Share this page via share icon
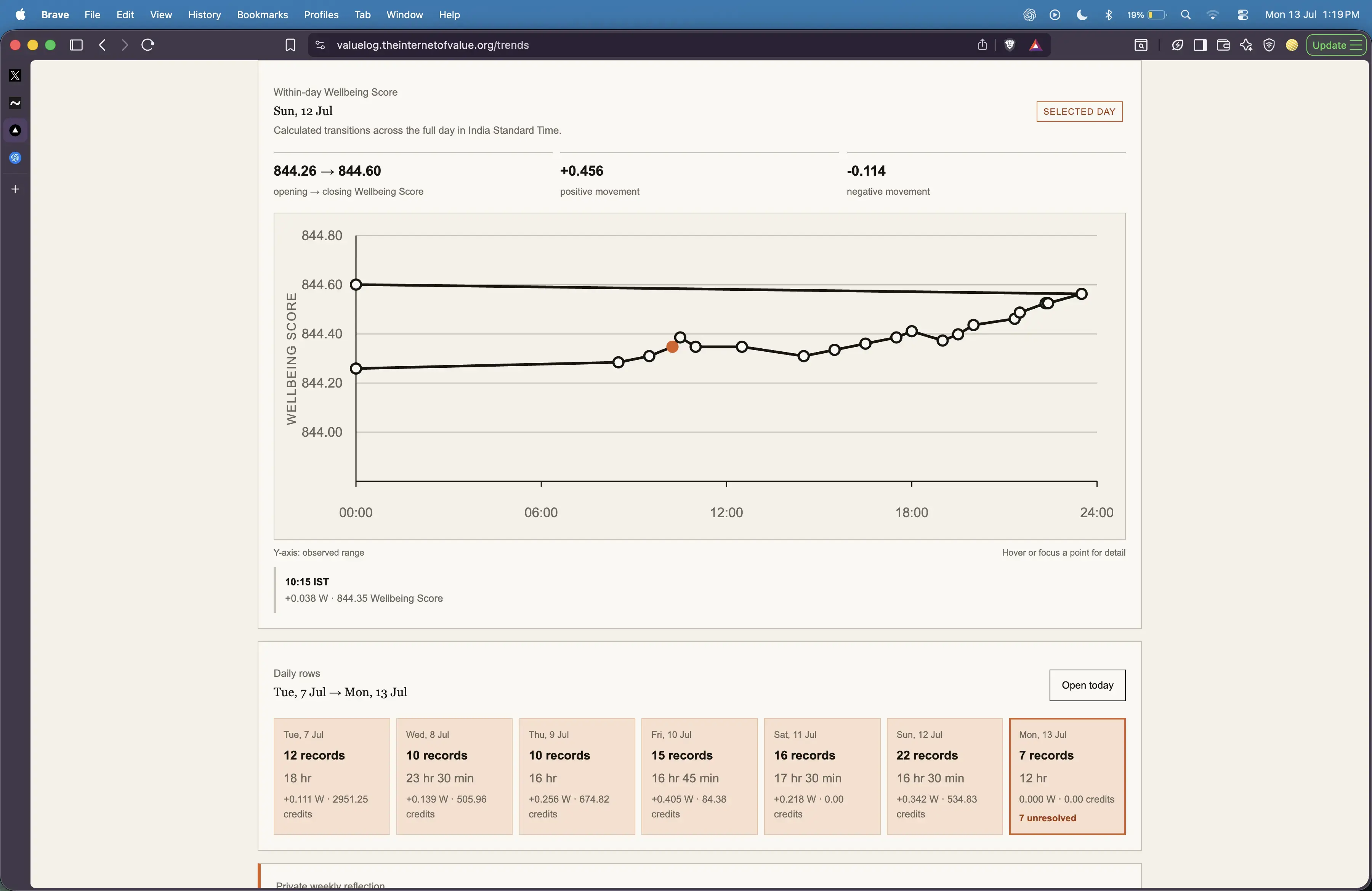 (982, 45)
